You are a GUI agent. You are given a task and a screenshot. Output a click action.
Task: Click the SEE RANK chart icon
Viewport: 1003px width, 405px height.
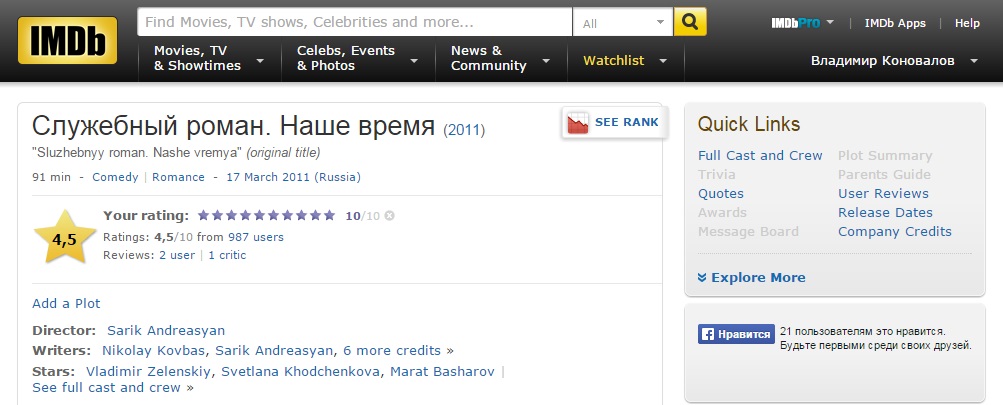point(578,122)
